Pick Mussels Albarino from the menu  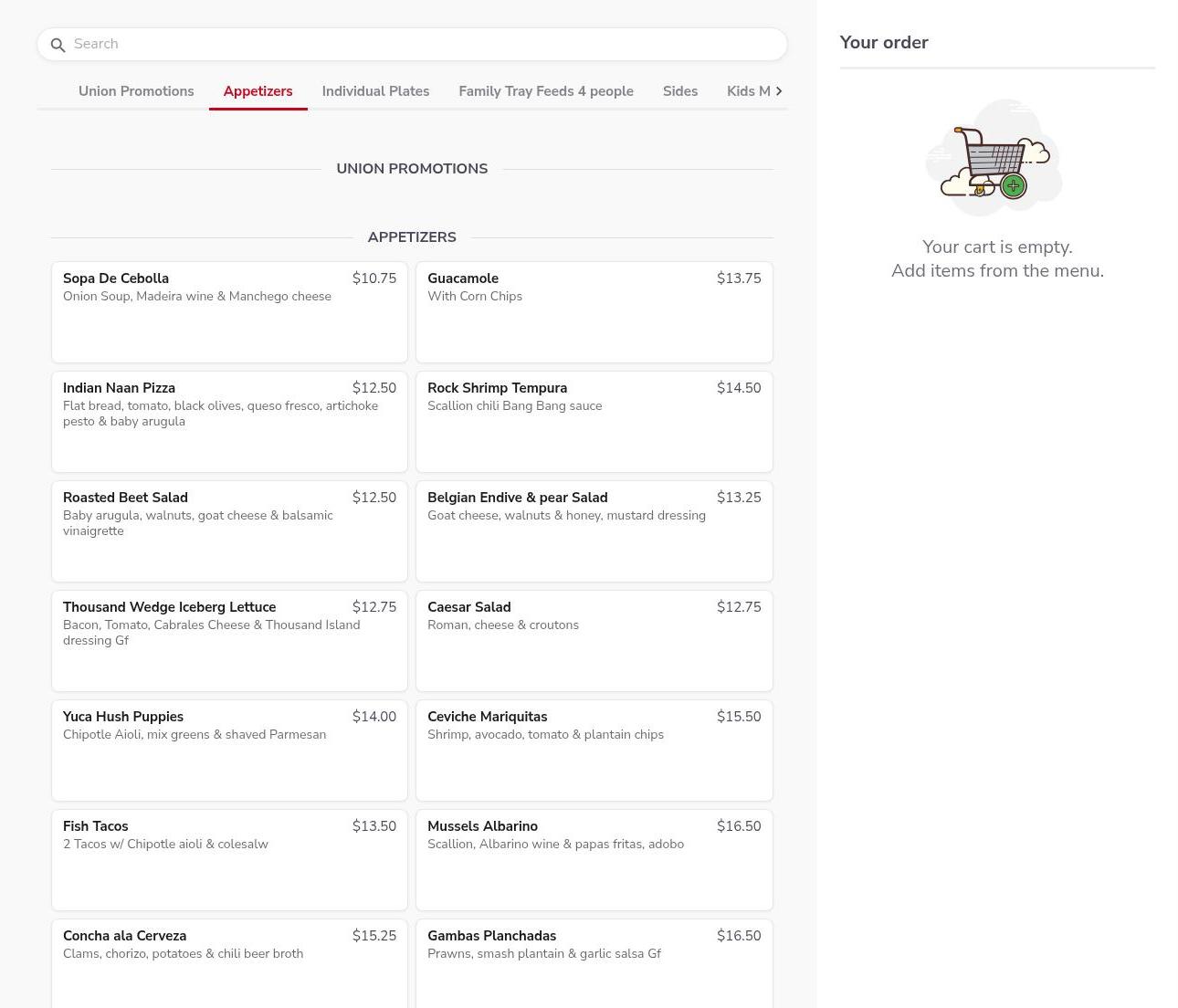pyautogui.click(x=594, y=859)
